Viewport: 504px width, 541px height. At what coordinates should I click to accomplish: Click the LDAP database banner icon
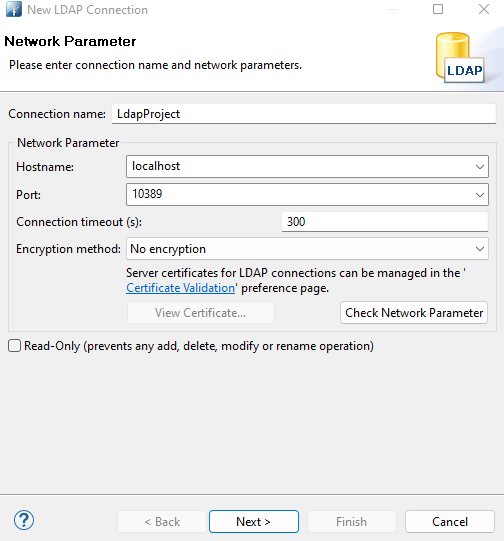click(x=460, y=58)
